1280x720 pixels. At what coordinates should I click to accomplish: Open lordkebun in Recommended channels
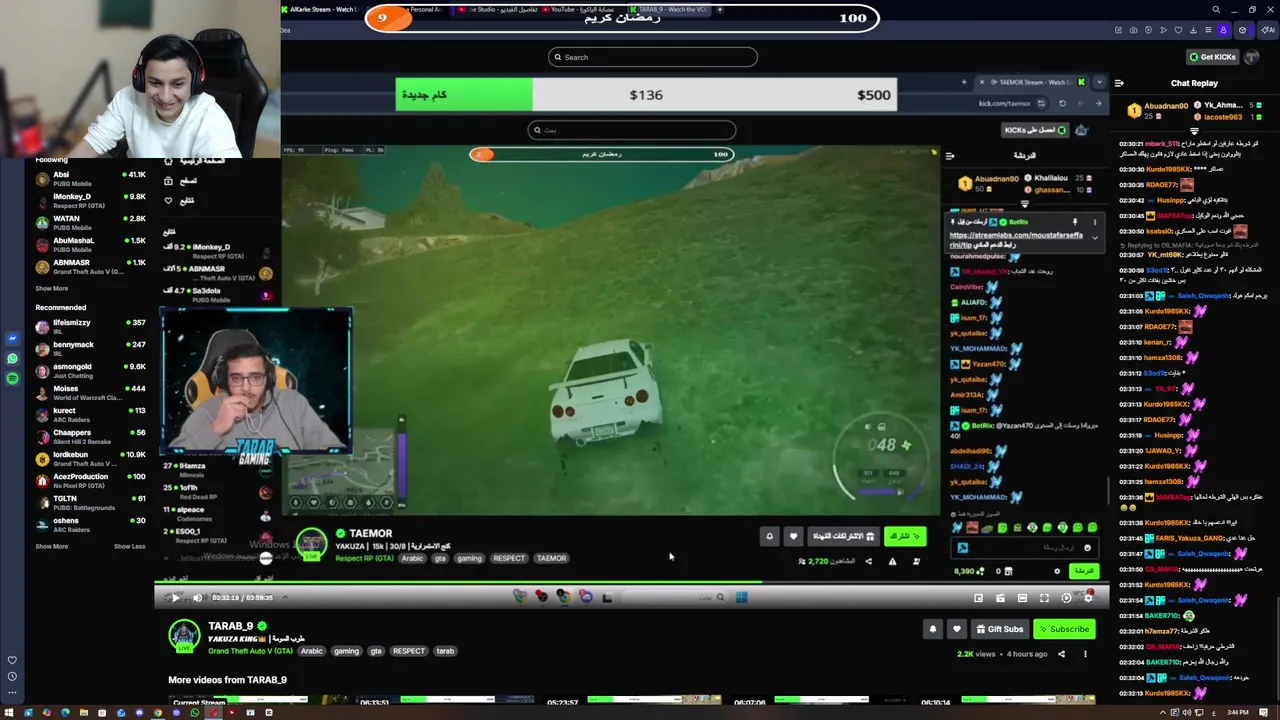(90, 459)
